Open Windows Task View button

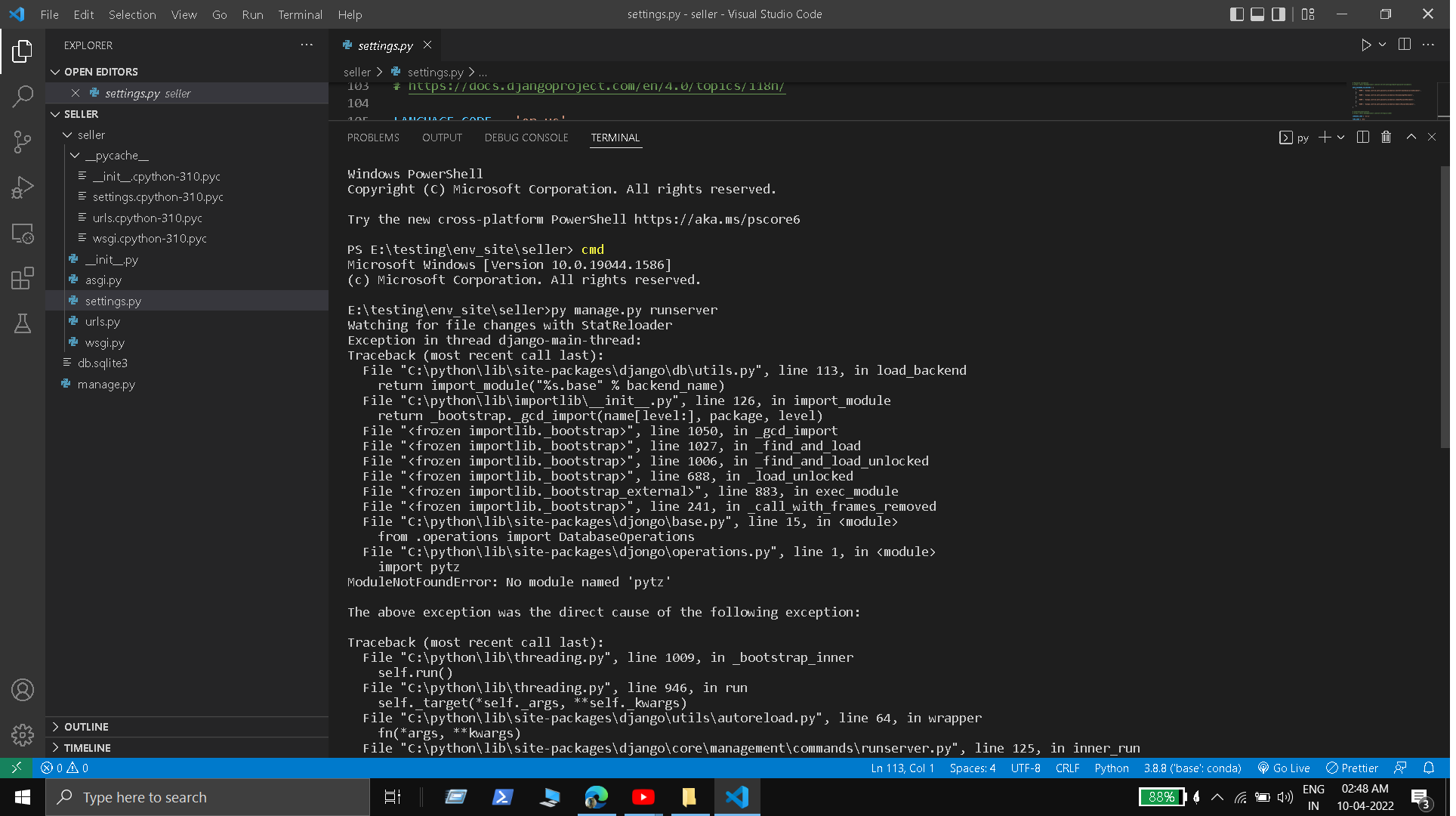[x=393, y=797]
